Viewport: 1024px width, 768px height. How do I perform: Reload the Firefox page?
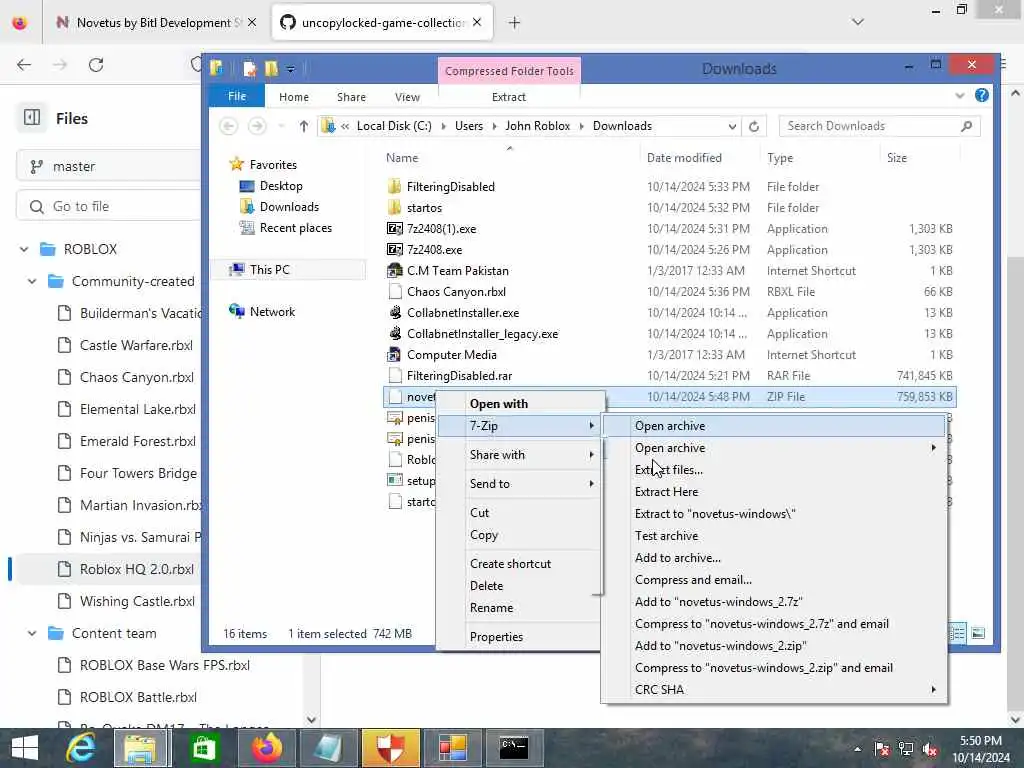96,65
